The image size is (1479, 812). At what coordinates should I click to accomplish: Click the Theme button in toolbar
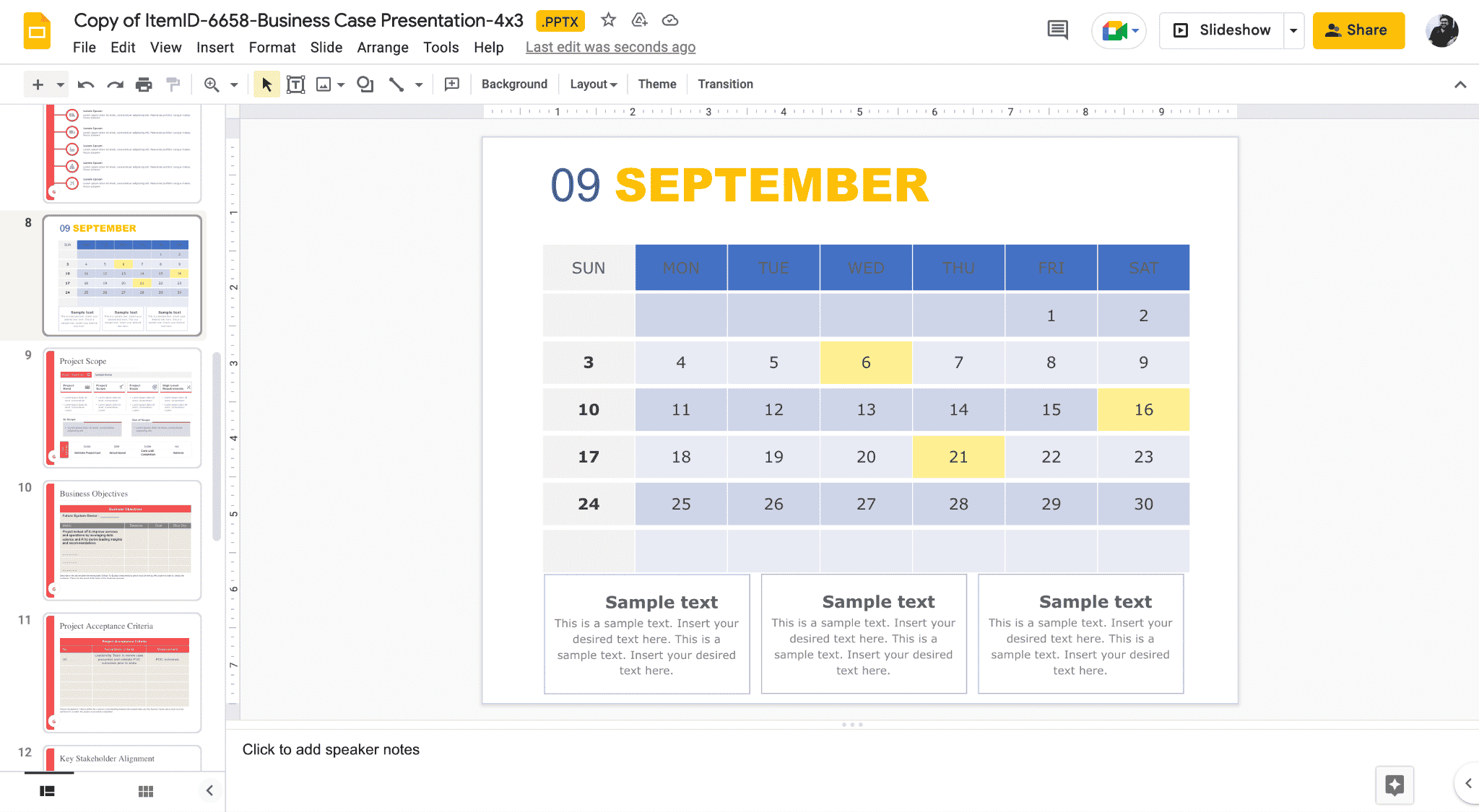656,84
